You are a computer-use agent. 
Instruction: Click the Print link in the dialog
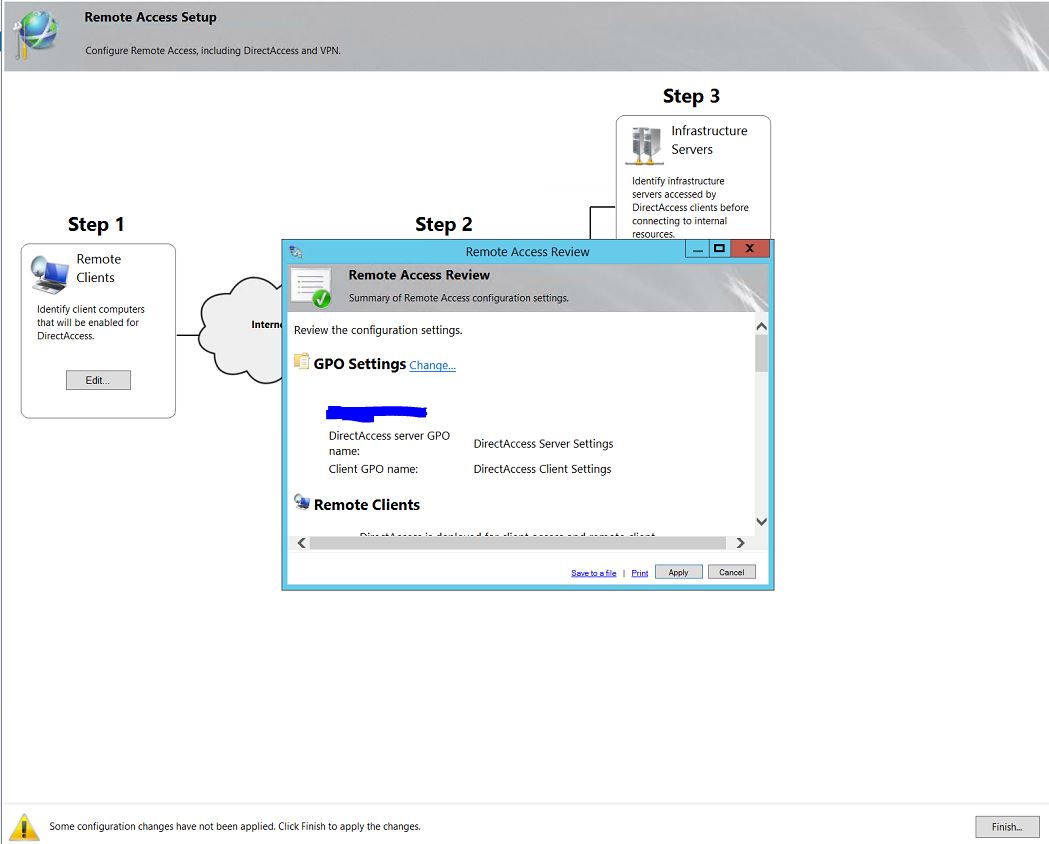tap(639, 573)
